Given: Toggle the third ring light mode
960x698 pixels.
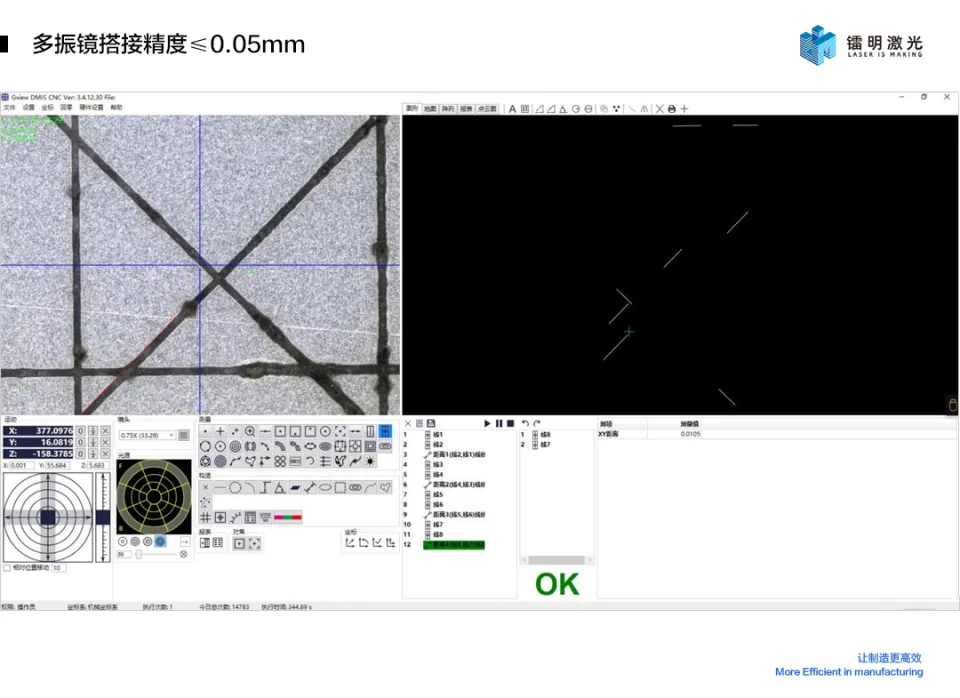Looking at the screenshot, I should click(x=148, y=541).
